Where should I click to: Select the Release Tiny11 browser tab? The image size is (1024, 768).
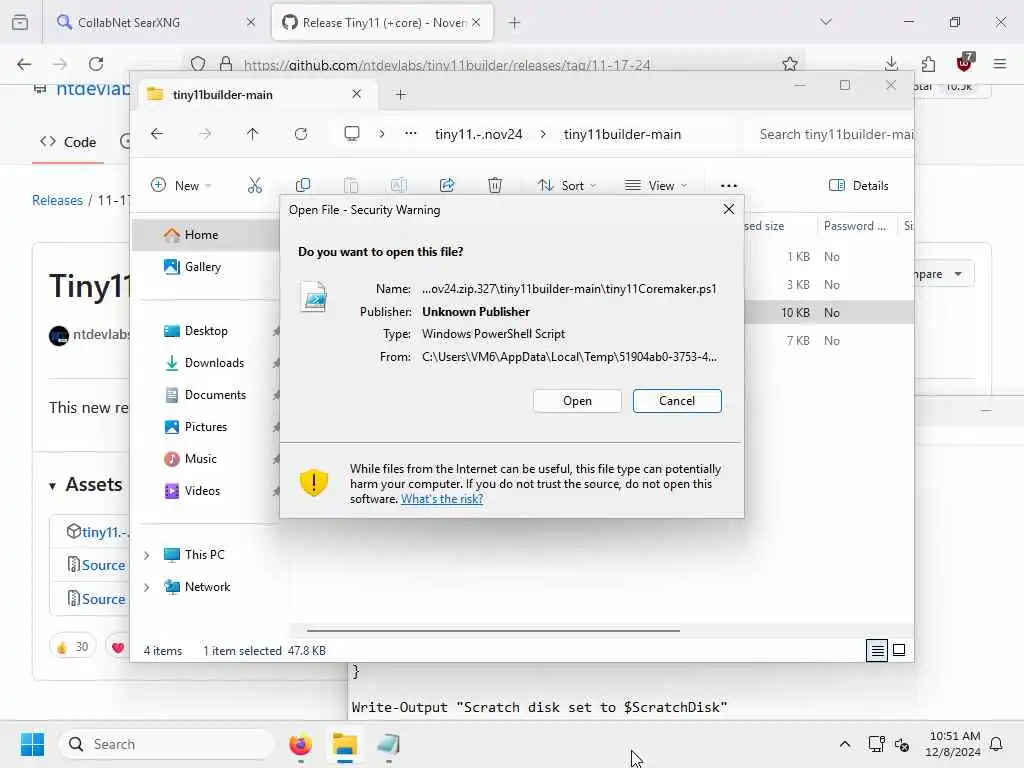(x=382, y=23)
